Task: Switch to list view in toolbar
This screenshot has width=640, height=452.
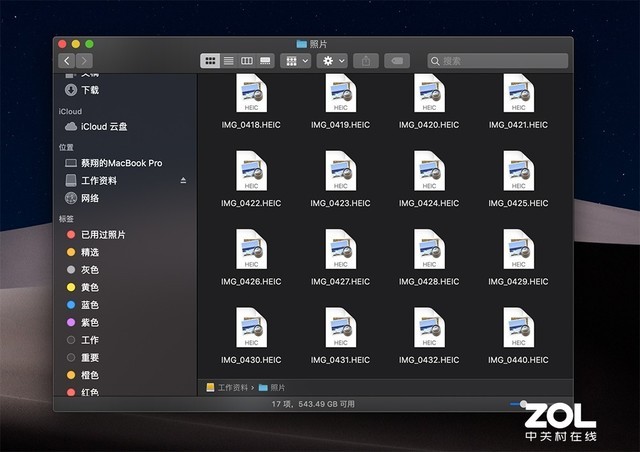Action: click(228, 61)
